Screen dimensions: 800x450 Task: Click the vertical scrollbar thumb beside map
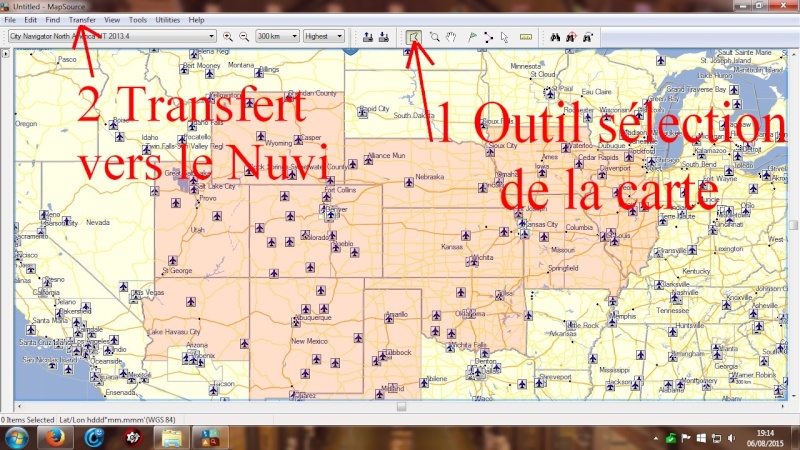pos(793,225)
